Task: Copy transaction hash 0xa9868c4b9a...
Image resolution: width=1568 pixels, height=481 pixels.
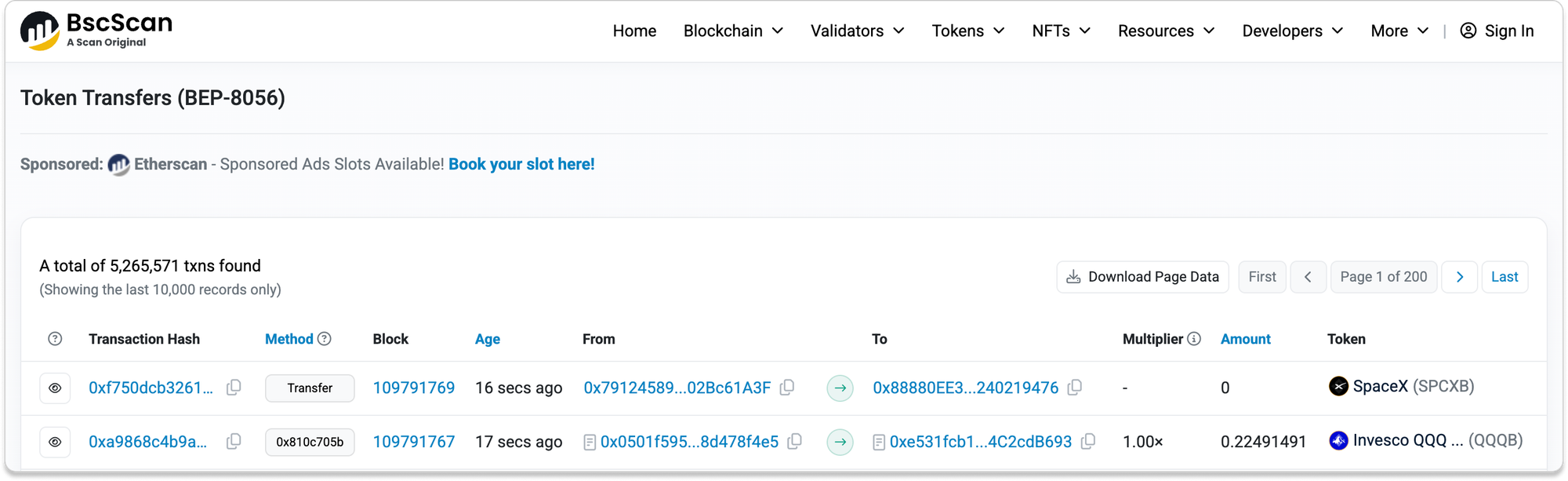Action: click(x=234, y=442)
